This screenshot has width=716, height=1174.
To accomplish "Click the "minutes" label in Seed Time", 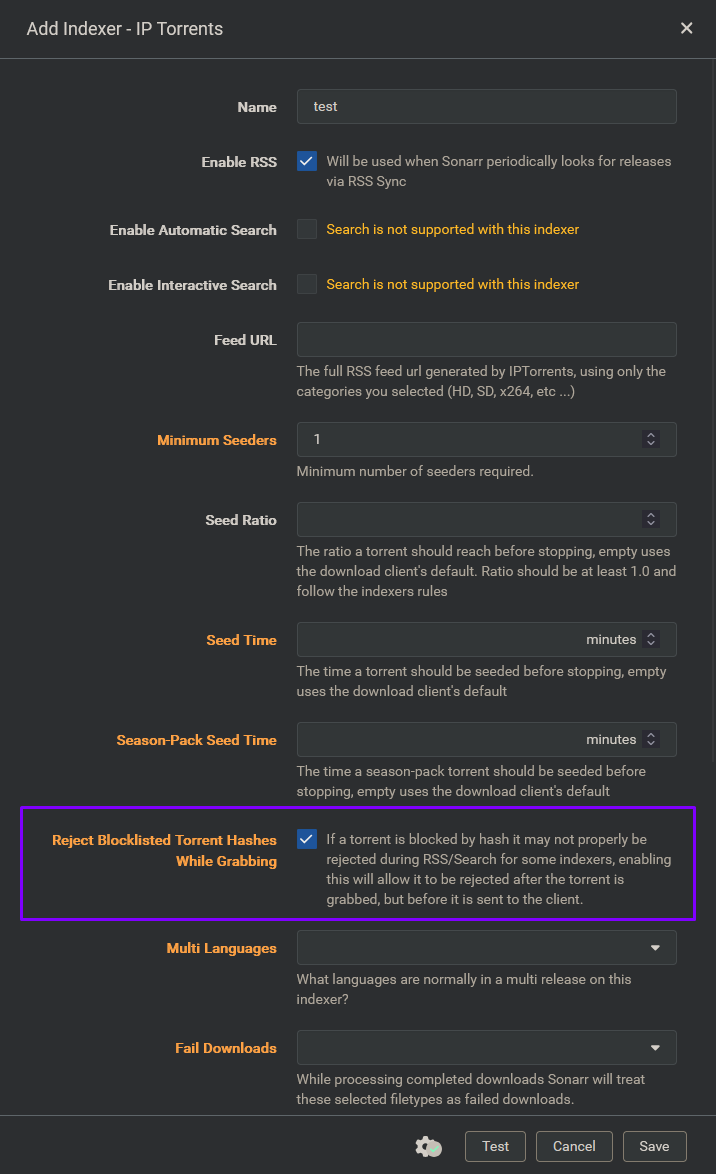I will 611,639.
